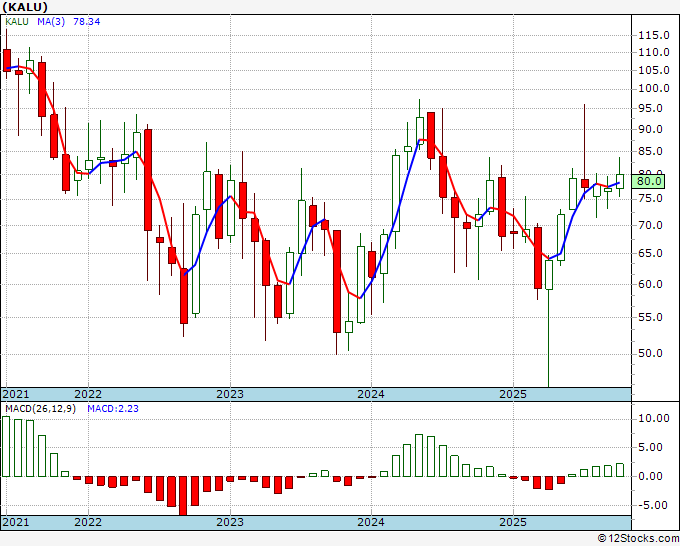The height and width of the screenshot is (546, 680).
Task: Click the MA(3) legend label
Action: (51, 21)
